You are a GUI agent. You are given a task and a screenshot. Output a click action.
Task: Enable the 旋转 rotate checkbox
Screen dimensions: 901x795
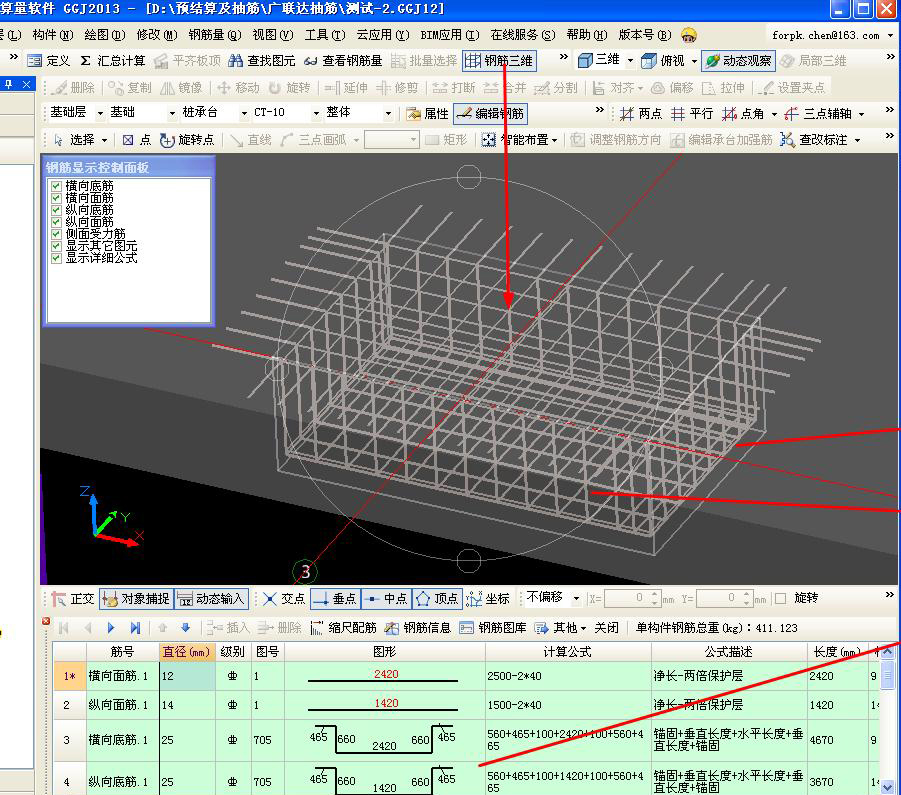(780, 599)
